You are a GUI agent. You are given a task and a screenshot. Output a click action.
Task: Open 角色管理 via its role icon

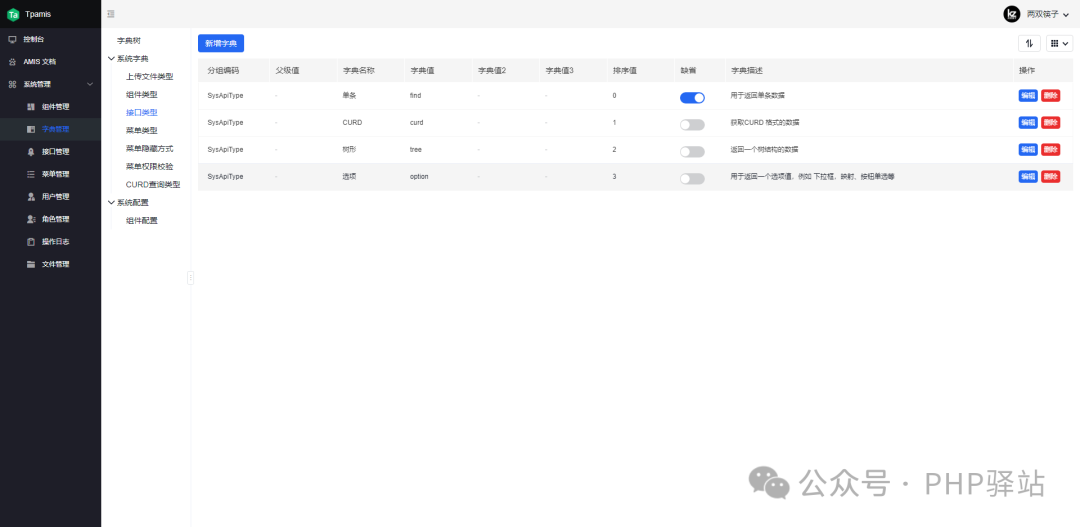click(30, 219)
